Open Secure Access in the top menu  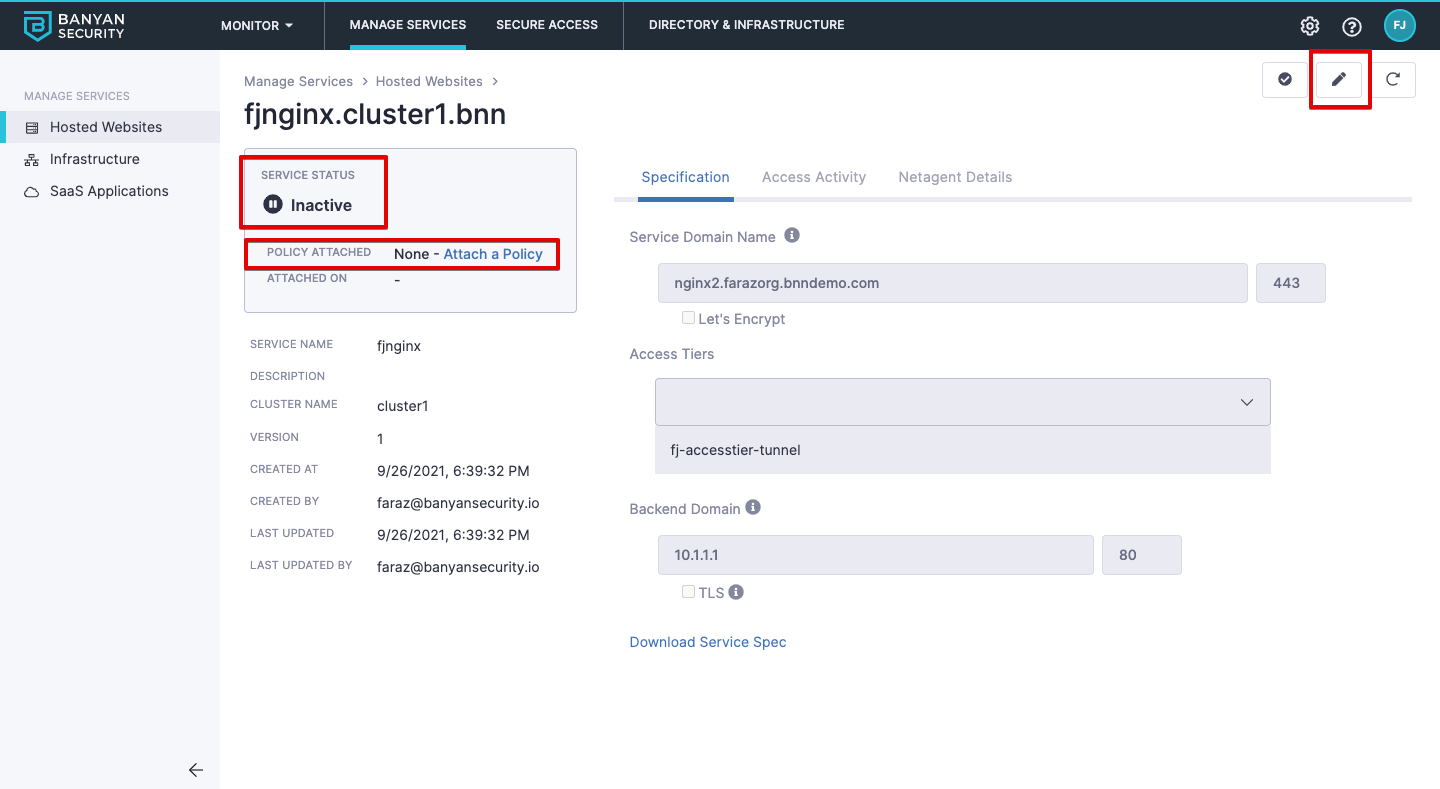click(546, 25)
